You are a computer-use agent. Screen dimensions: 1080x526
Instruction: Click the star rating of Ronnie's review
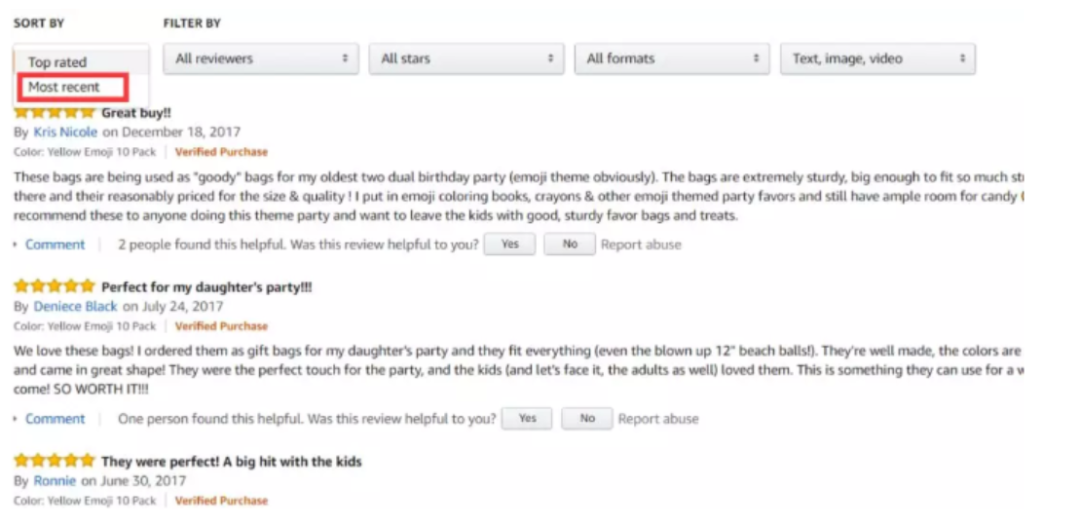(54, 461)
